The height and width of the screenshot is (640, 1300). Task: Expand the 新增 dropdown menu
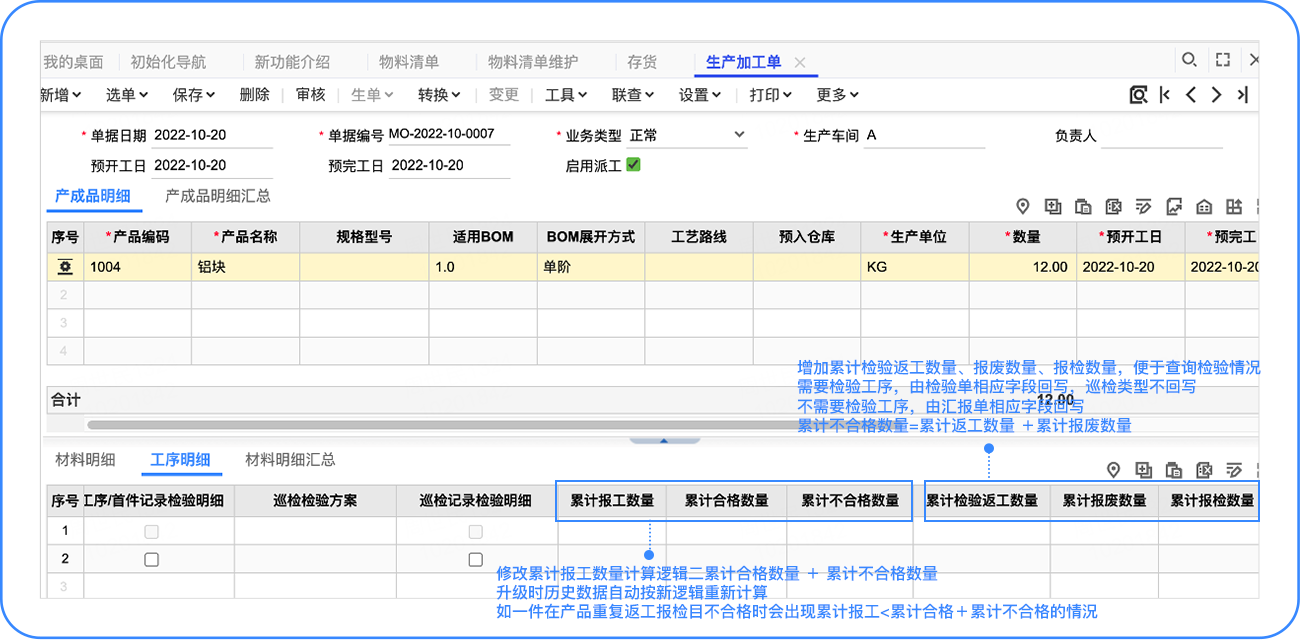(x=62, y=95)
